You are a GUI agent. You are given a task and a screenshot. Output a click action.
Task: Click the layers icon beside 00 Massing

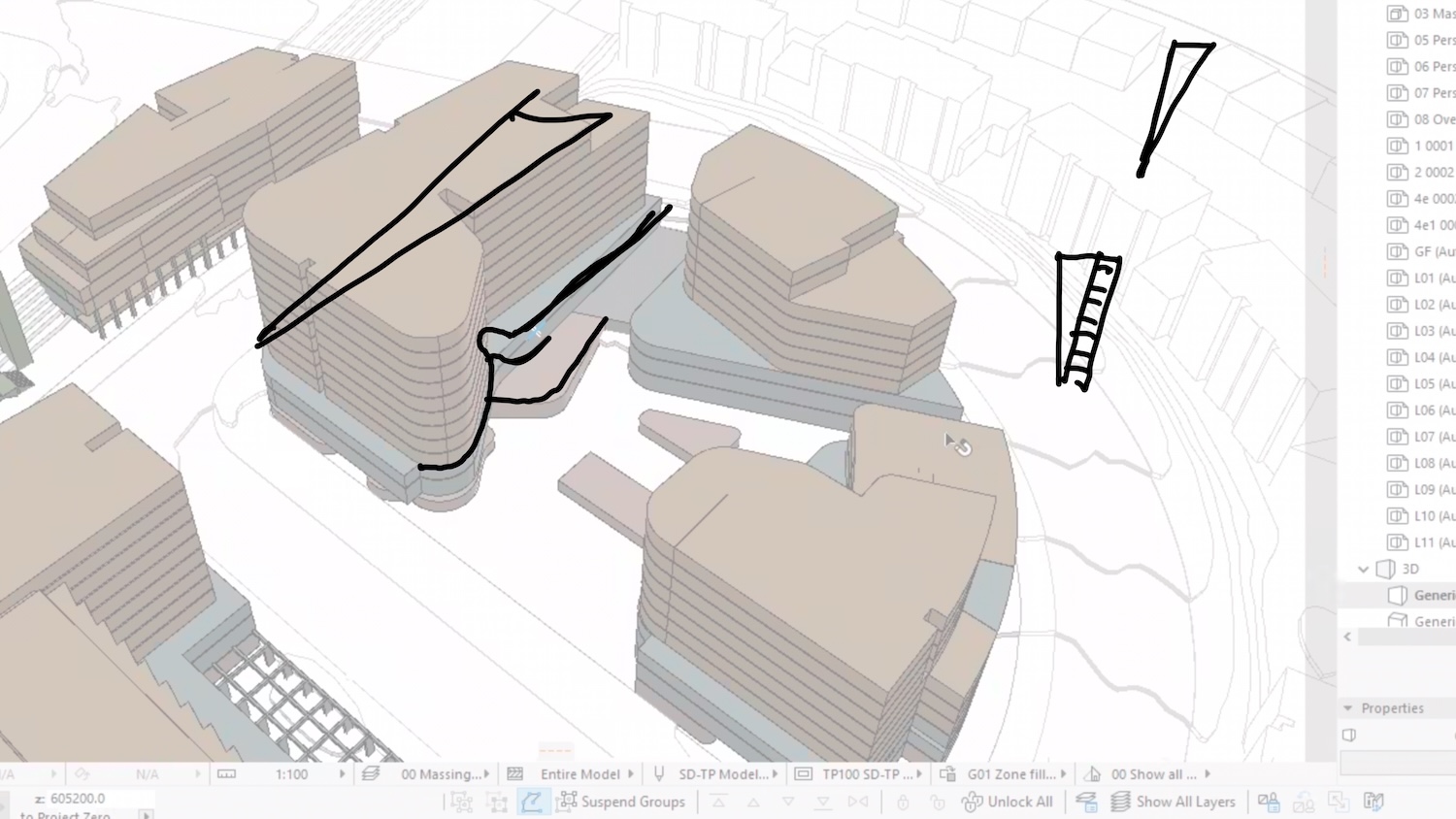[x=371, y=774]
